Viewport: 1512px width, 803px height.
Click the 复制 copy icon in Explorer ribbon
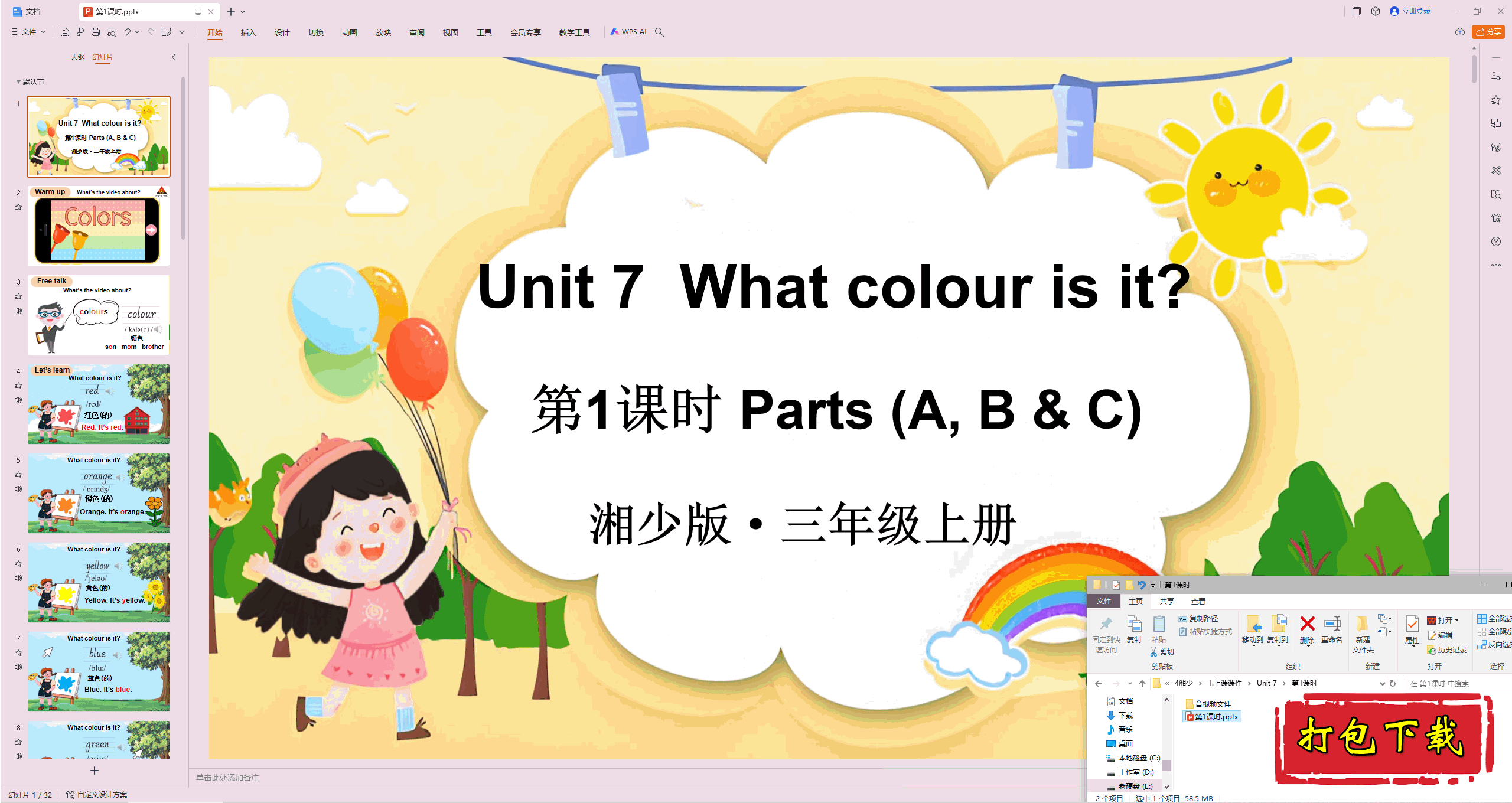(1134, 625)
